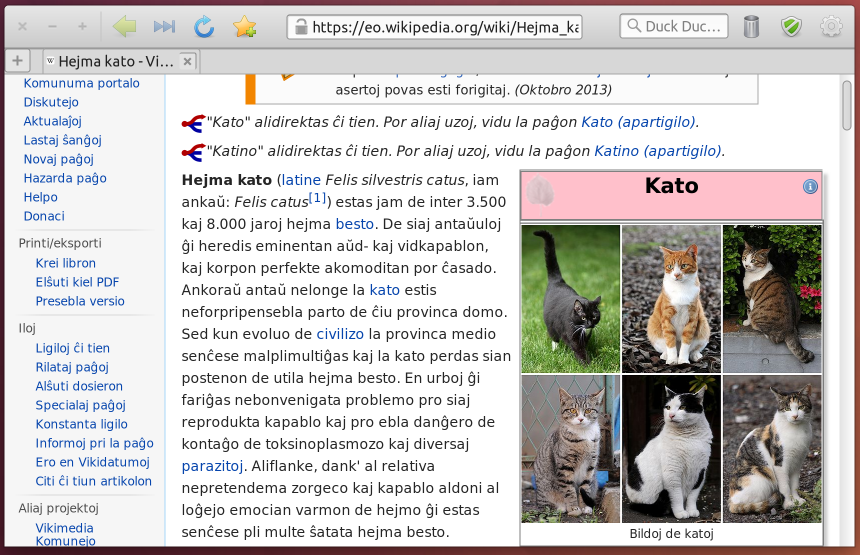Click the green shield icon
860x555 pixels.
791,26
